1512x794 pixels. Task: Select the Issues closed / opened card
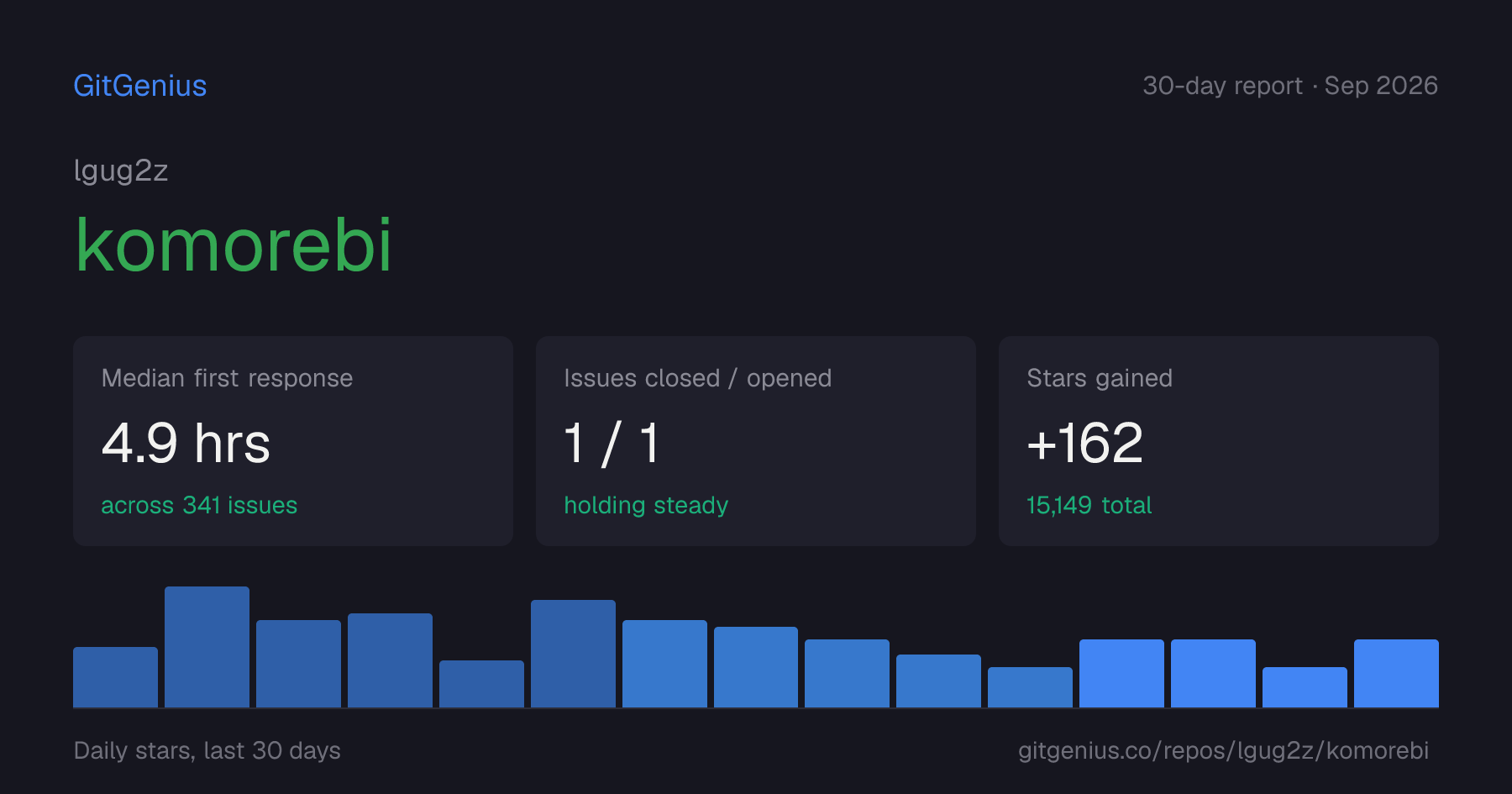pos(756,441)
